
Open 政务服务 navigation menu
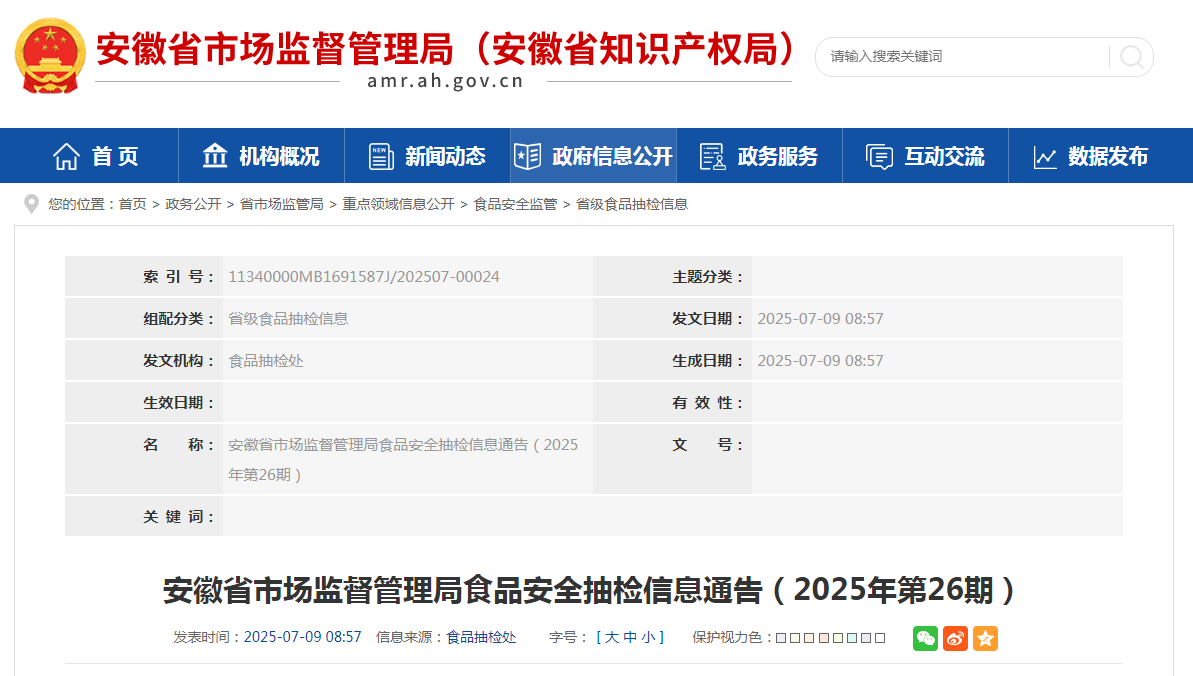tap(759, 156)
